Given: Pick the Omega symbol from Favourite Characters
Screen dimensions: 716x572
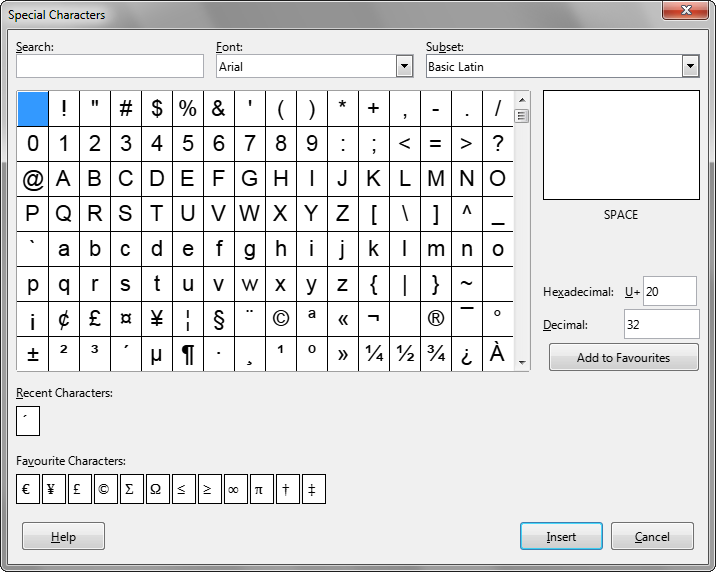Looking at the screenshot, I should click(158, 490).
